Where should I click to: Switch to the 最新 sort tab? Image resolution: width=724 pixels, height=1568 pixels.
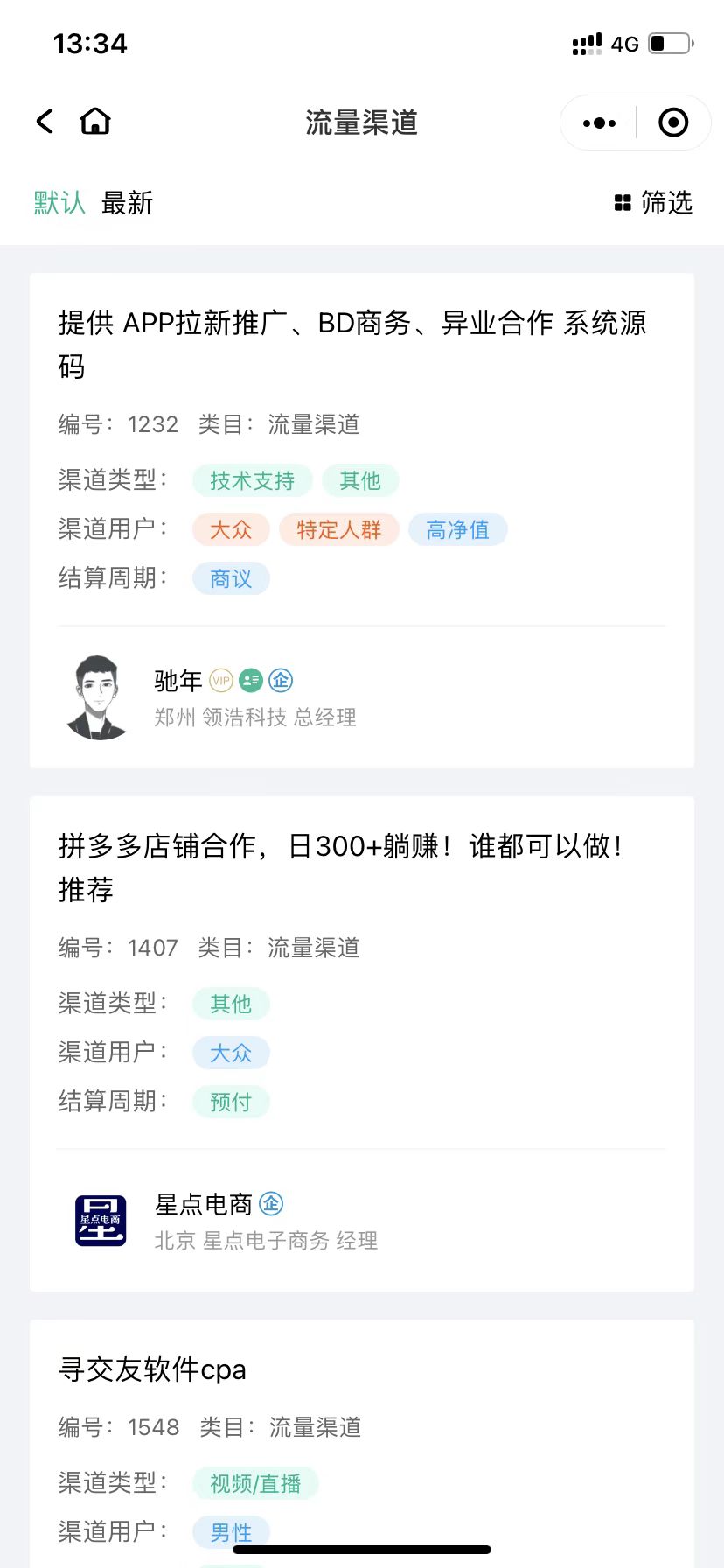tap(127, 203)
